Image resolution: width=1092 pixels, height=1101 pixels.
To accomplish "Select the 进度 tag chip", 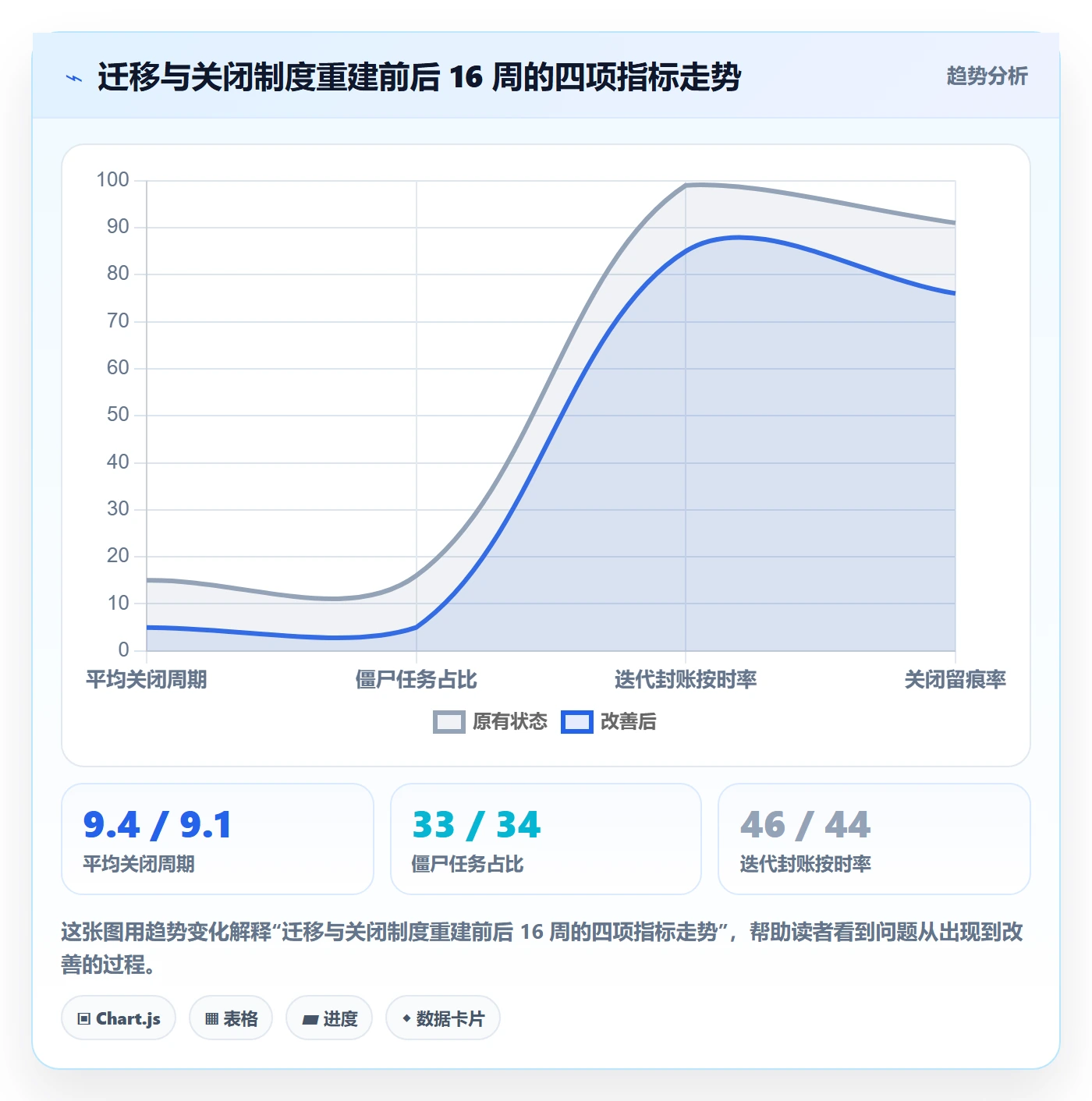I will pyautogui.click(x=329, y=1018).
